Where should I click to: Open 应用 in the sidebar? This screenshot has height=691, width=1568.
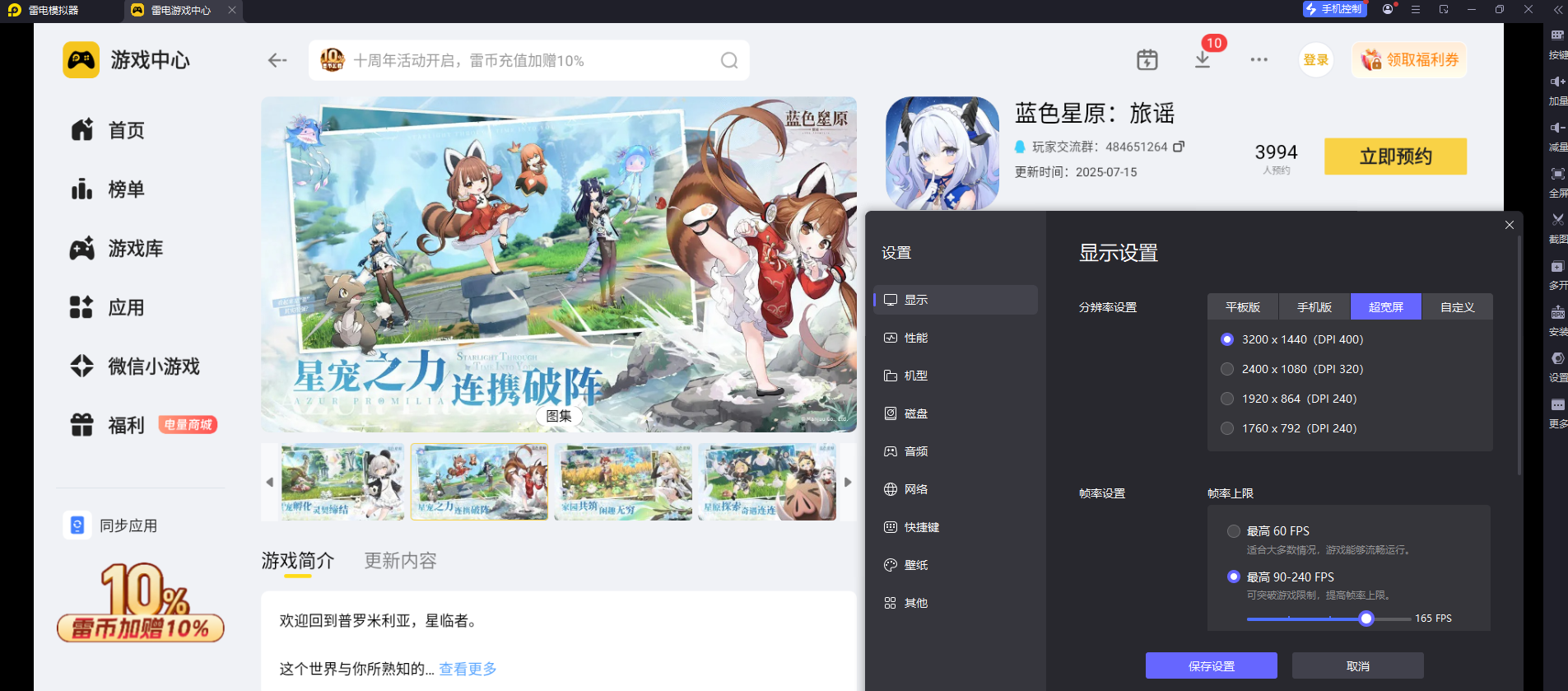107,308
